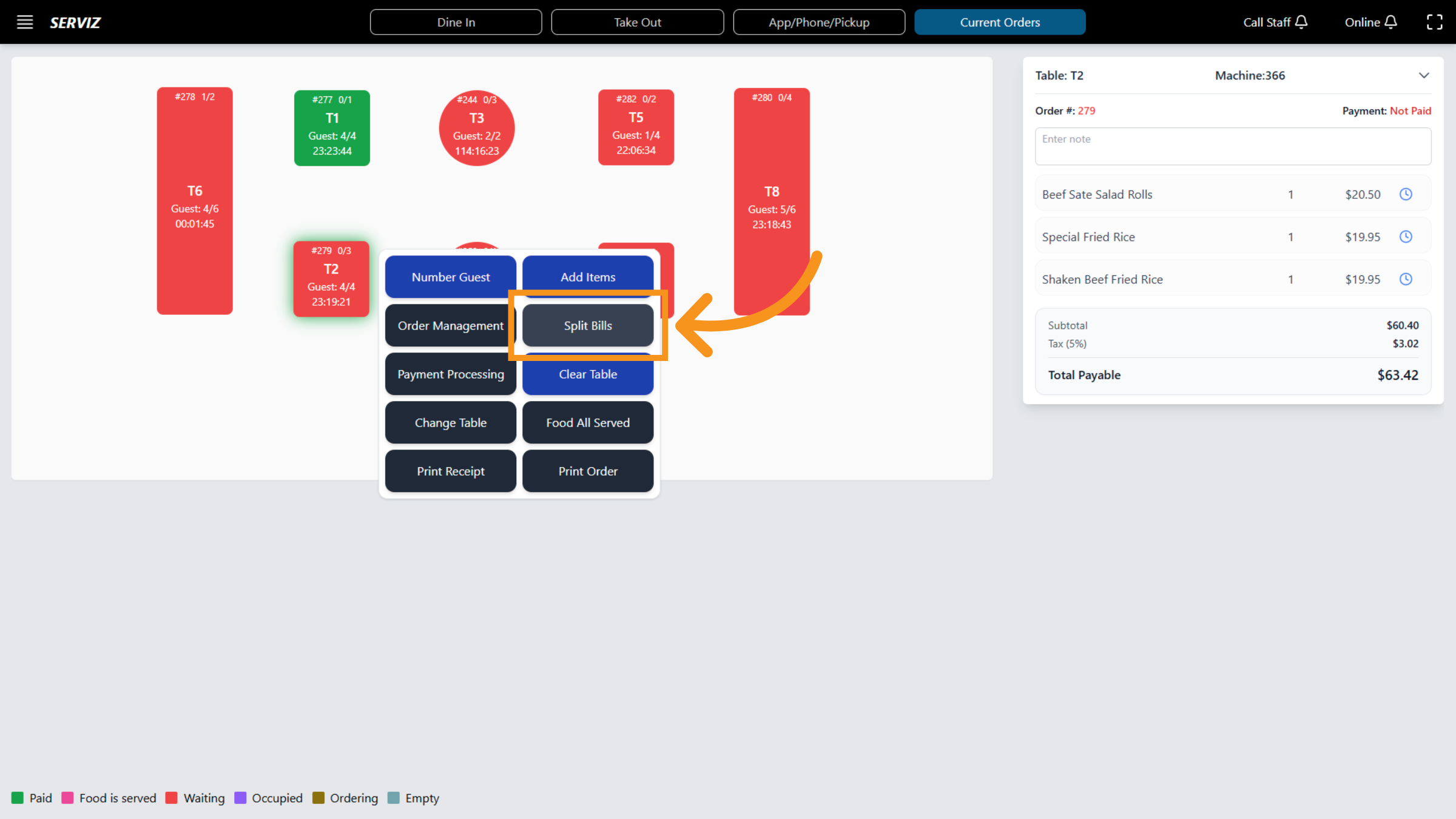This screenshot has width=1456, height=819.
Task: Open the hamburger menu icon
Action: [24, 22]
